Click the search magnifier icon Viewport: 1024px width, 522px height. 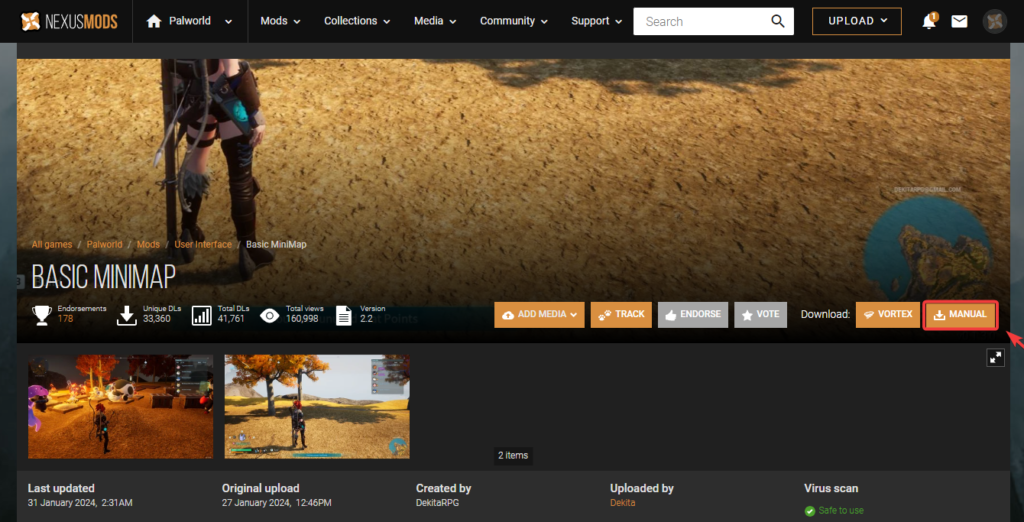click(777, 21)
